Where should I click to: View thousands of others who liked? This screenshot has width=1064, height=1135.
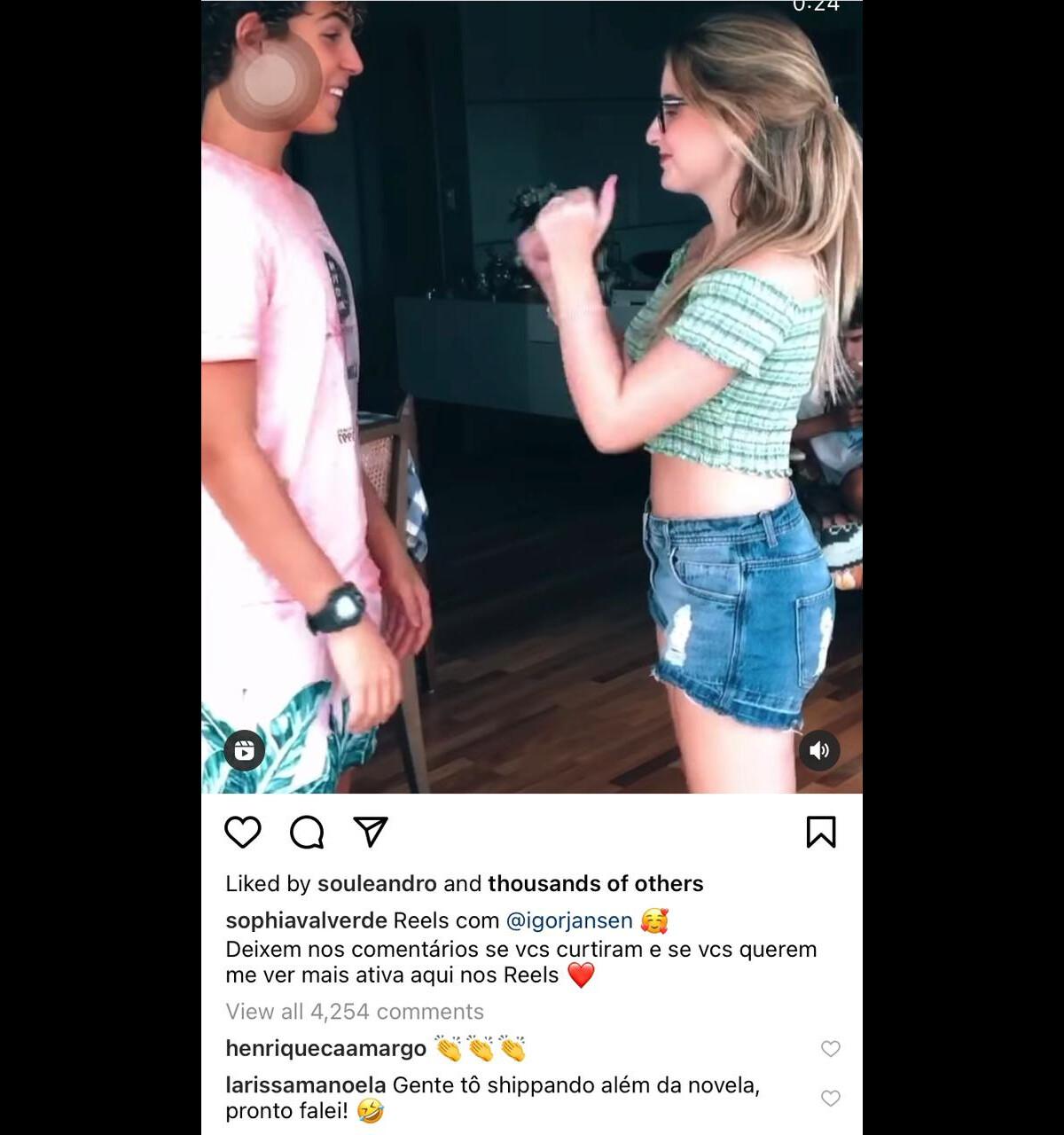[x=595, y=883]
